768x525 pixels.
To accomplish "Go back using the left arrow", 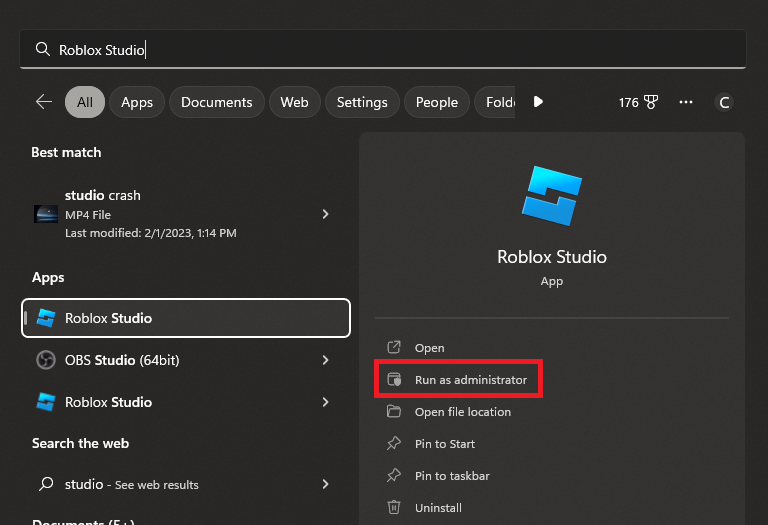I will coord(44,102).
